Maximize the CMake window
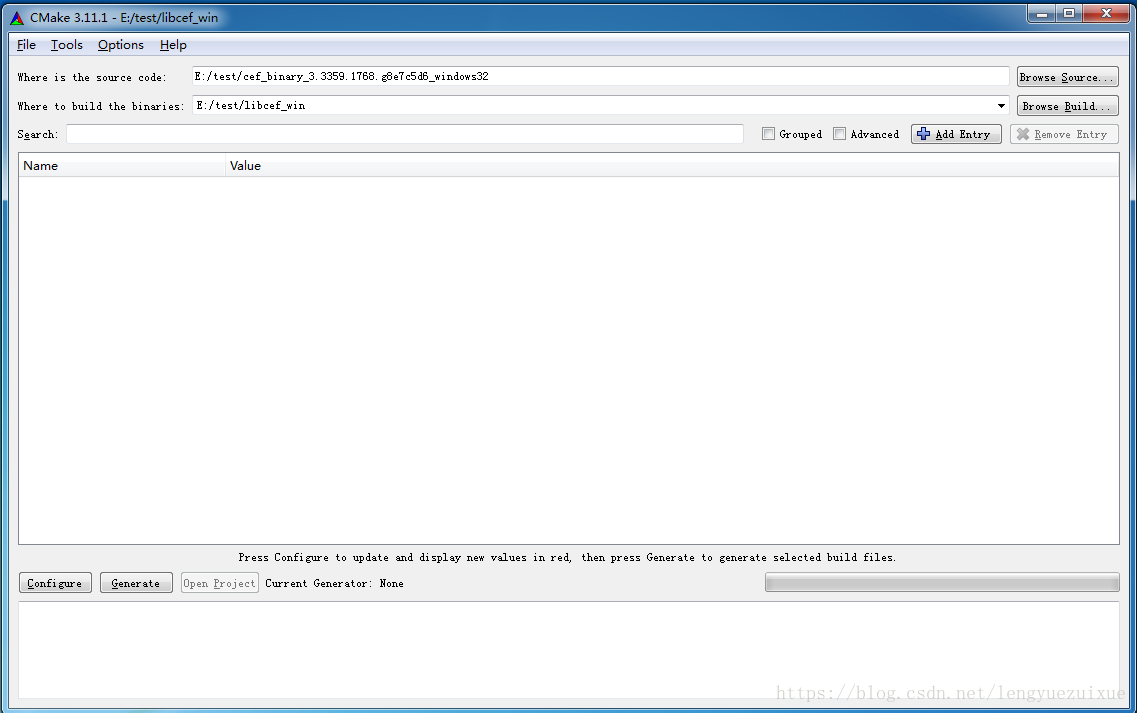The height and width of the screenshot is (713, 1137). pyautogui.click(x=1069, y=13)
